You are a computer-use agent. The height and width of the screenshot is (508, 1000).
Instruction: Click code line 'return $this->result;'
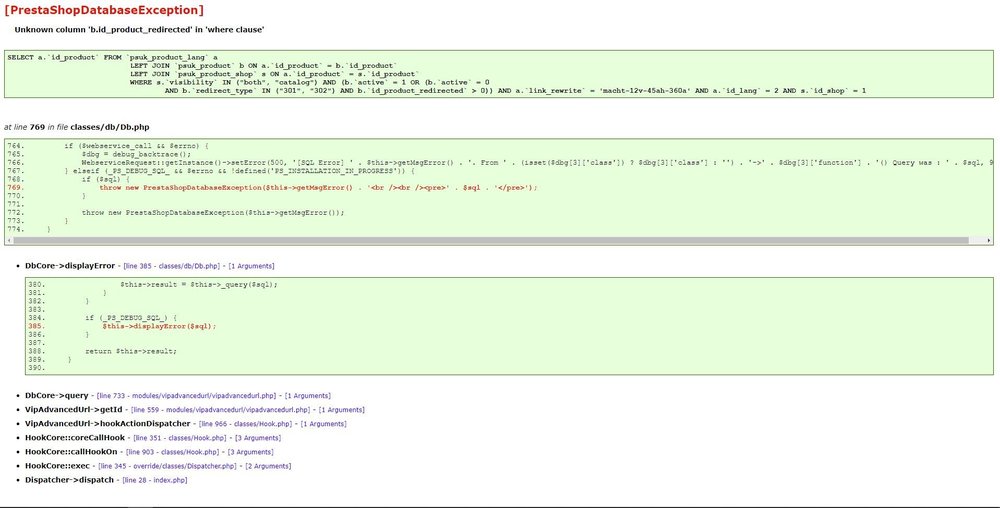pos(131,351)
